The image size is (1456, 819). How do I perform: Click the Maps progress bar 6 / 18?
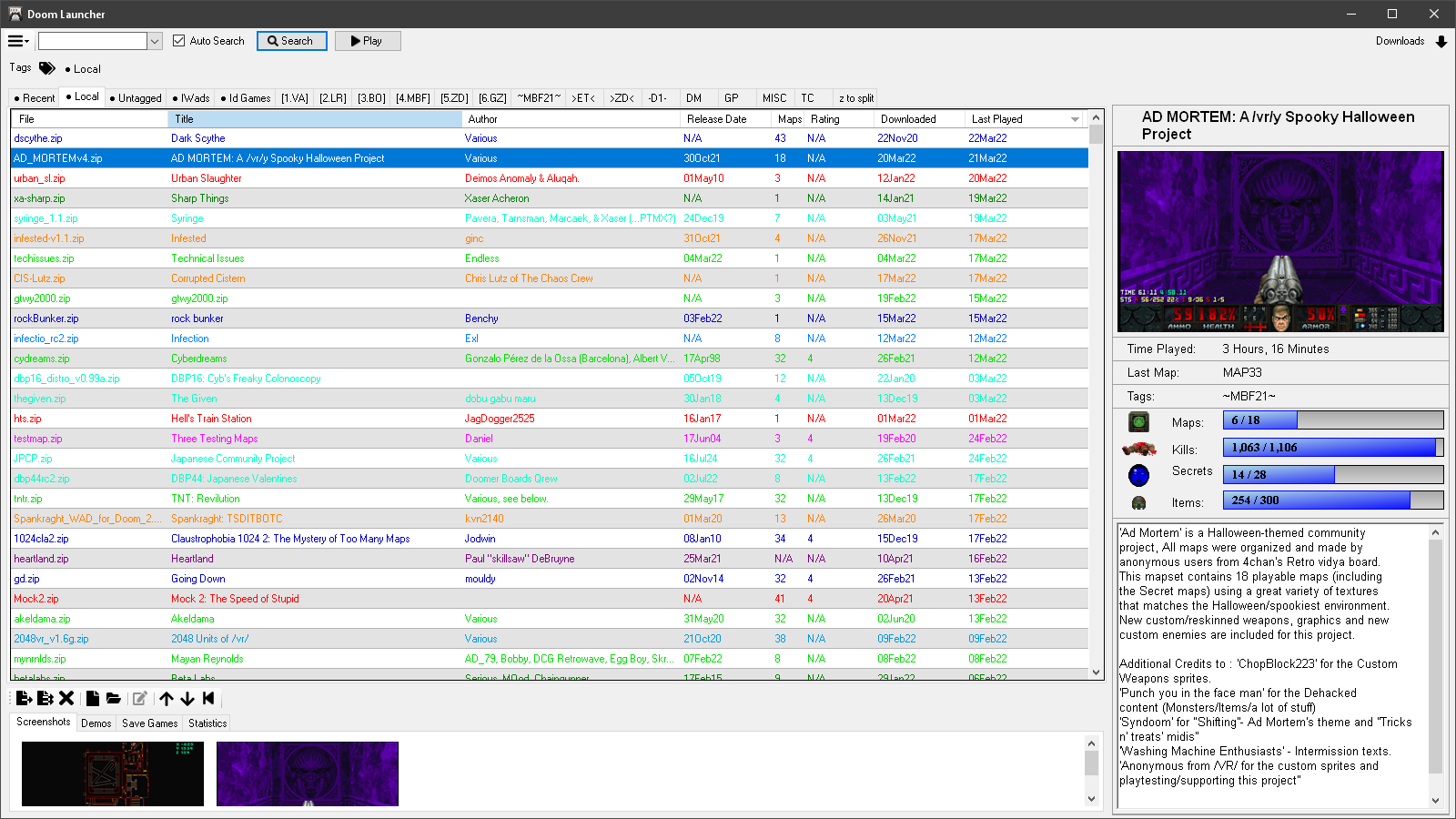coord(1333,420)
